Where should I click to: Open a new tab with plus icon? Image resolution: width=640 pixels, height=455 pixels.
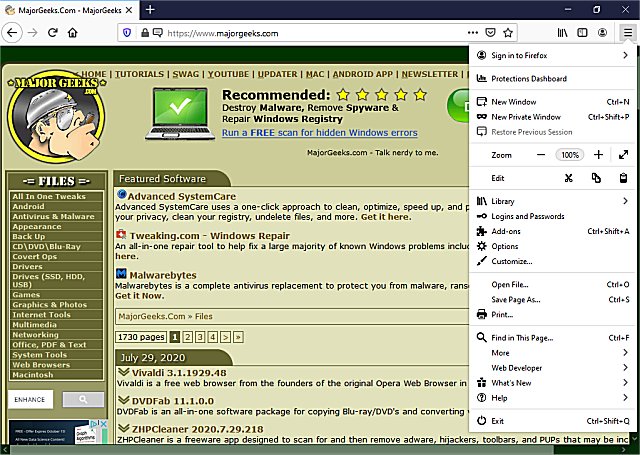pos(150,9)
